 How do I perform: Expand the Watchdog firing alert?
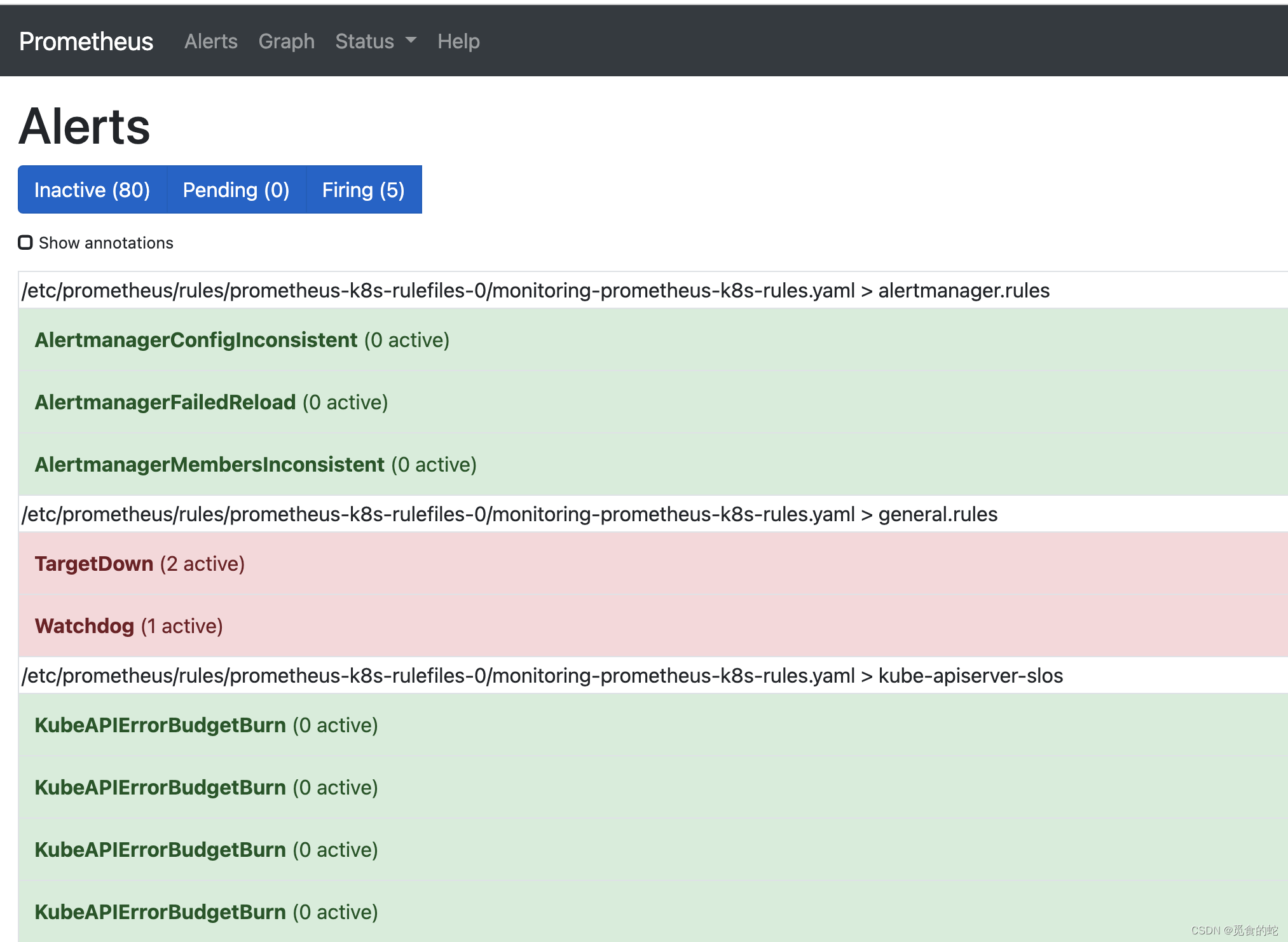[653, 626]
